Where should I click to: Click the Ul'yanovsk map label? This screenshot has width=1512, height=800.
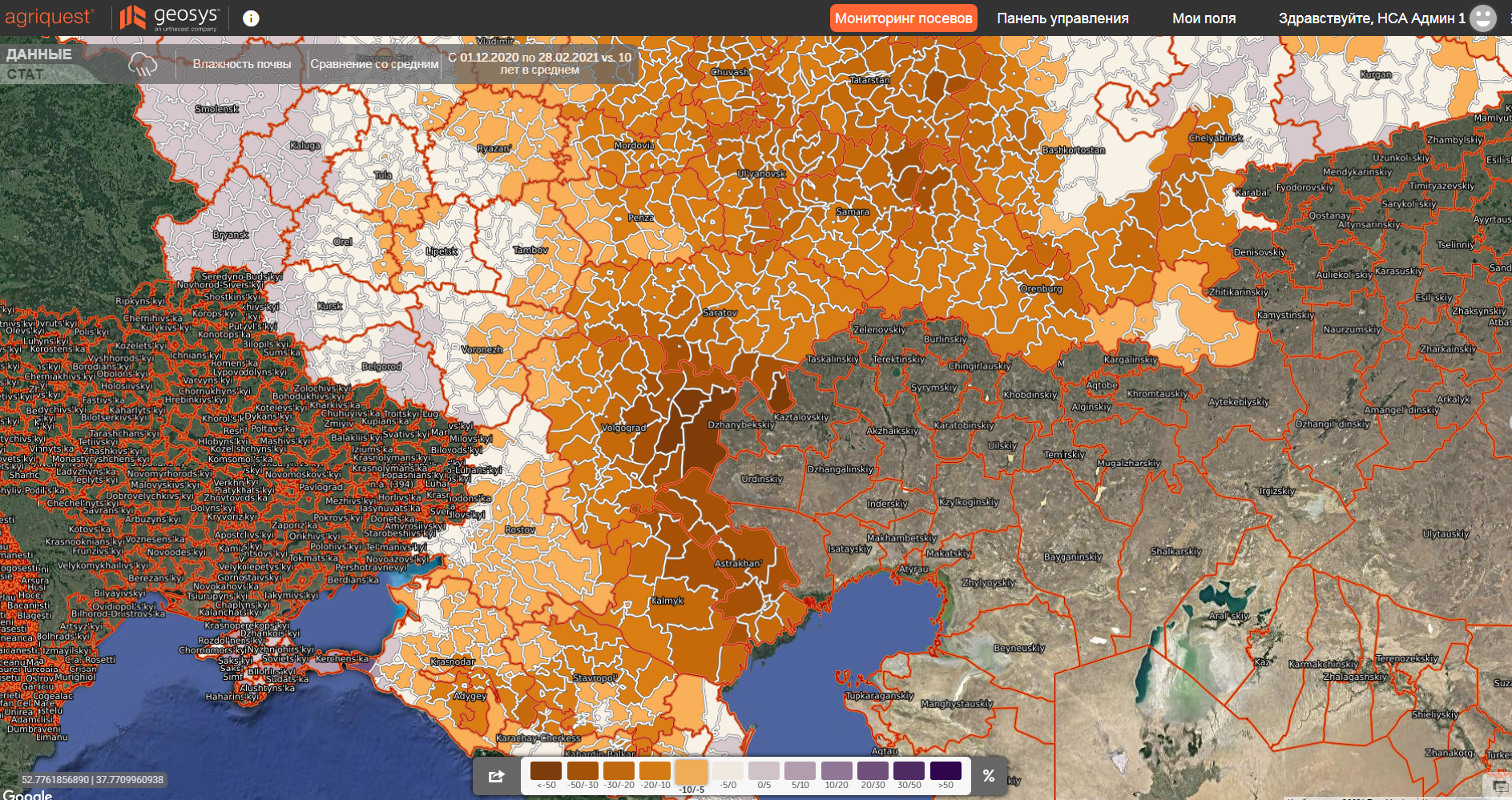pyautogui.click(x=761, y=174)
